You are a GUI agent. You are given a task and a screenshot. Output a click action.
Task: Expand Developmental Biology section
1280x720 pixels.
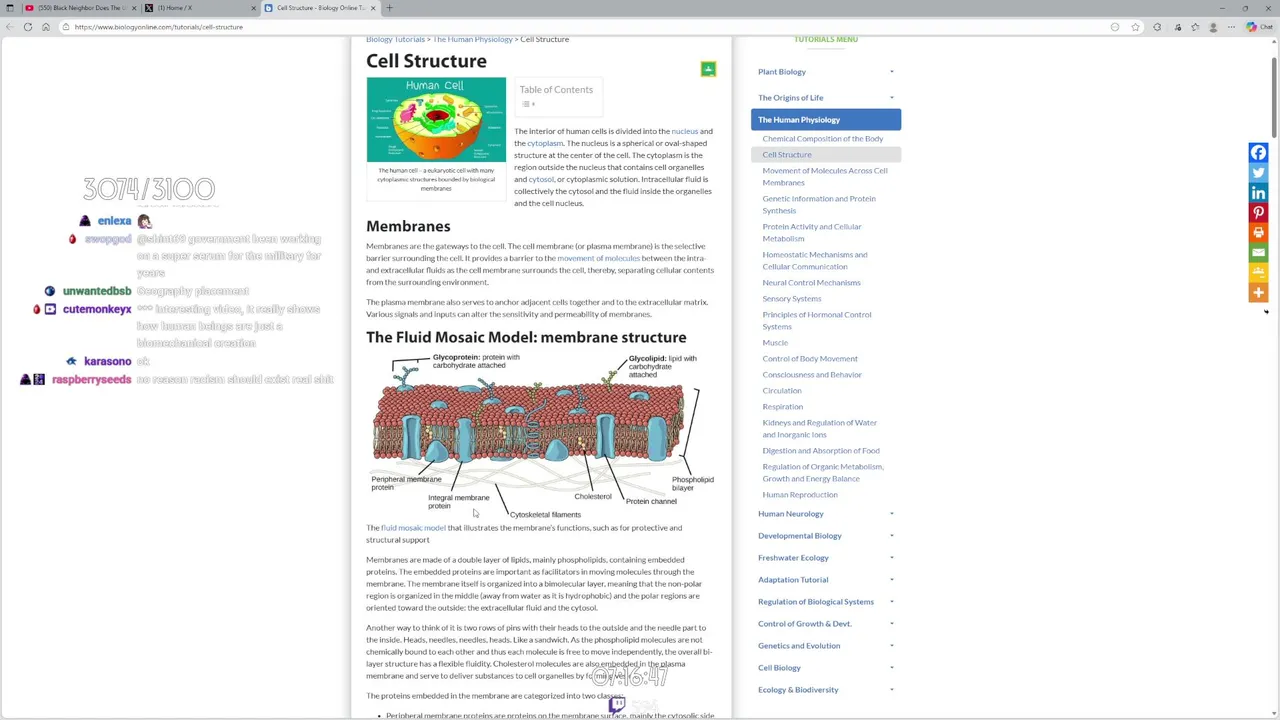point(891,536)
